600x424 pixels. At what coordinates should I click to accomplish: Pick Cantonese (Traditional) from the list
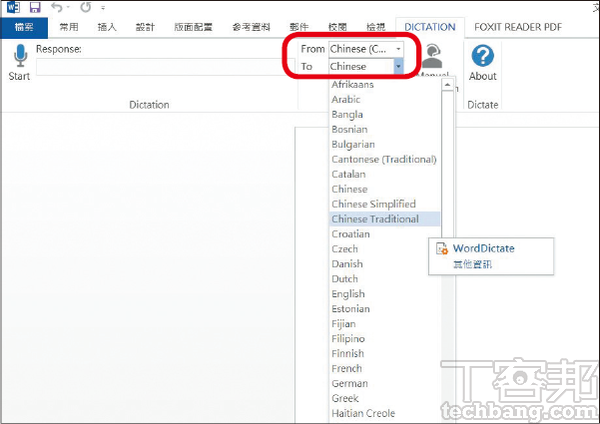click(385, 159)
